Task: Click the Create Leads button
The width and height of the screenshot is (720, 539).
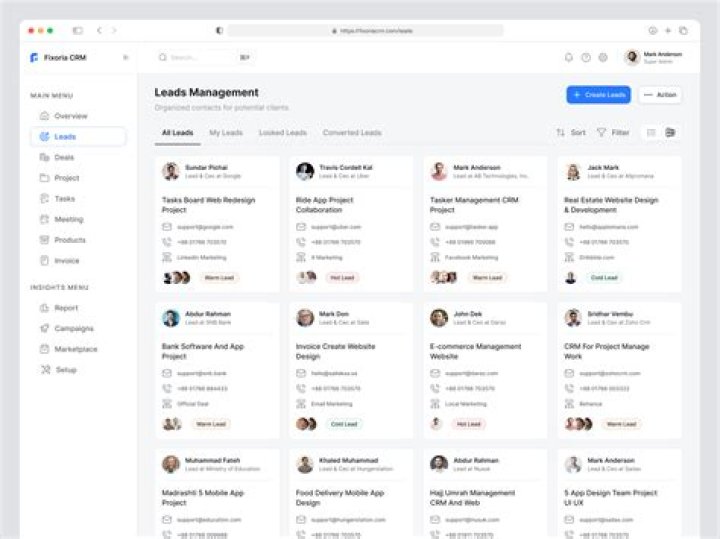Action: tap(598, 95)
